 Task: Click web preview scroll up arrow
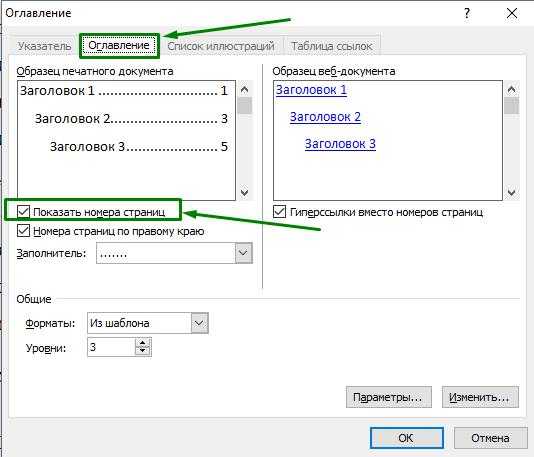[x=511, y=90]
